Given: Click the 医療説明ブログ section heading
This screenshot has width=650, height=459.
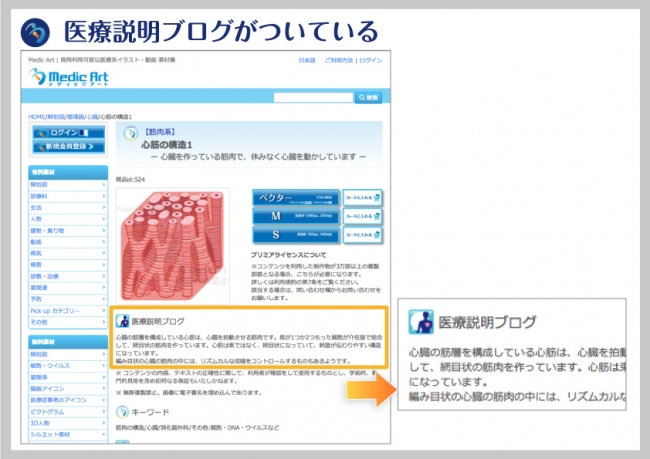Looking at the screenshot, I should pos(158,321).
